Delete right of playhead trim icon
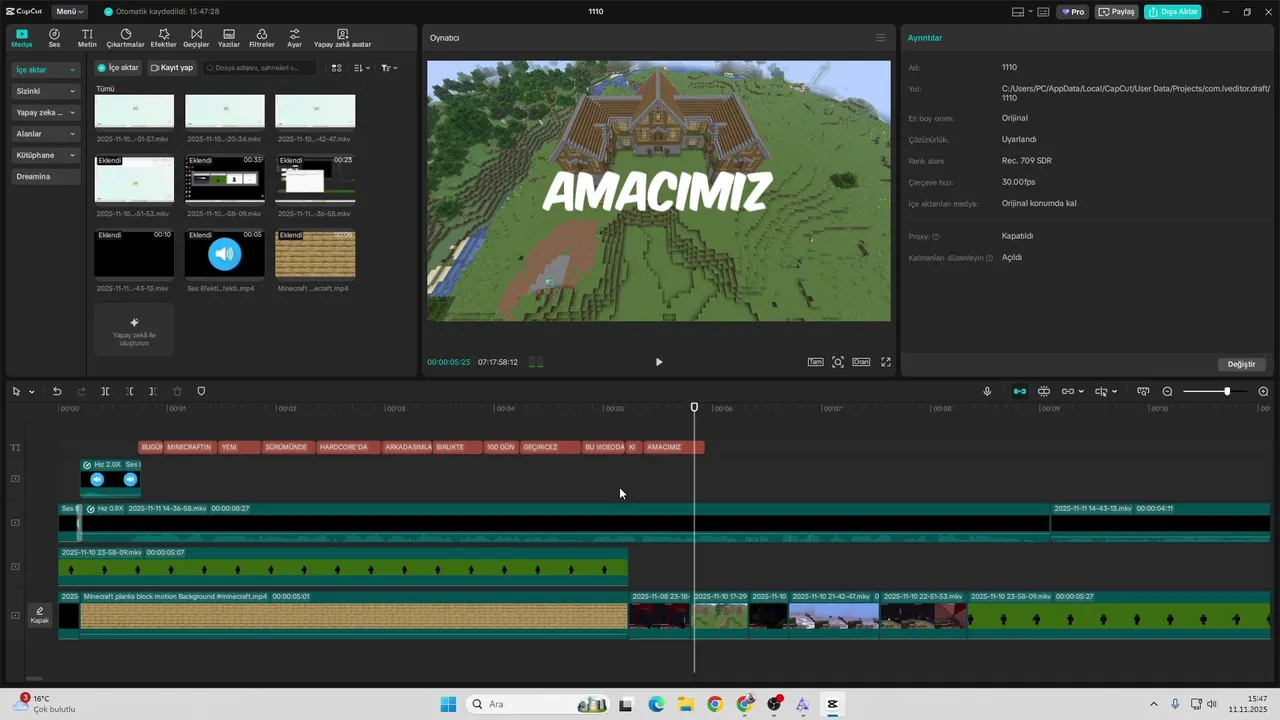The height and width of the screenshot is (720, 1280). pyautogui.click(x=153, y=391)
